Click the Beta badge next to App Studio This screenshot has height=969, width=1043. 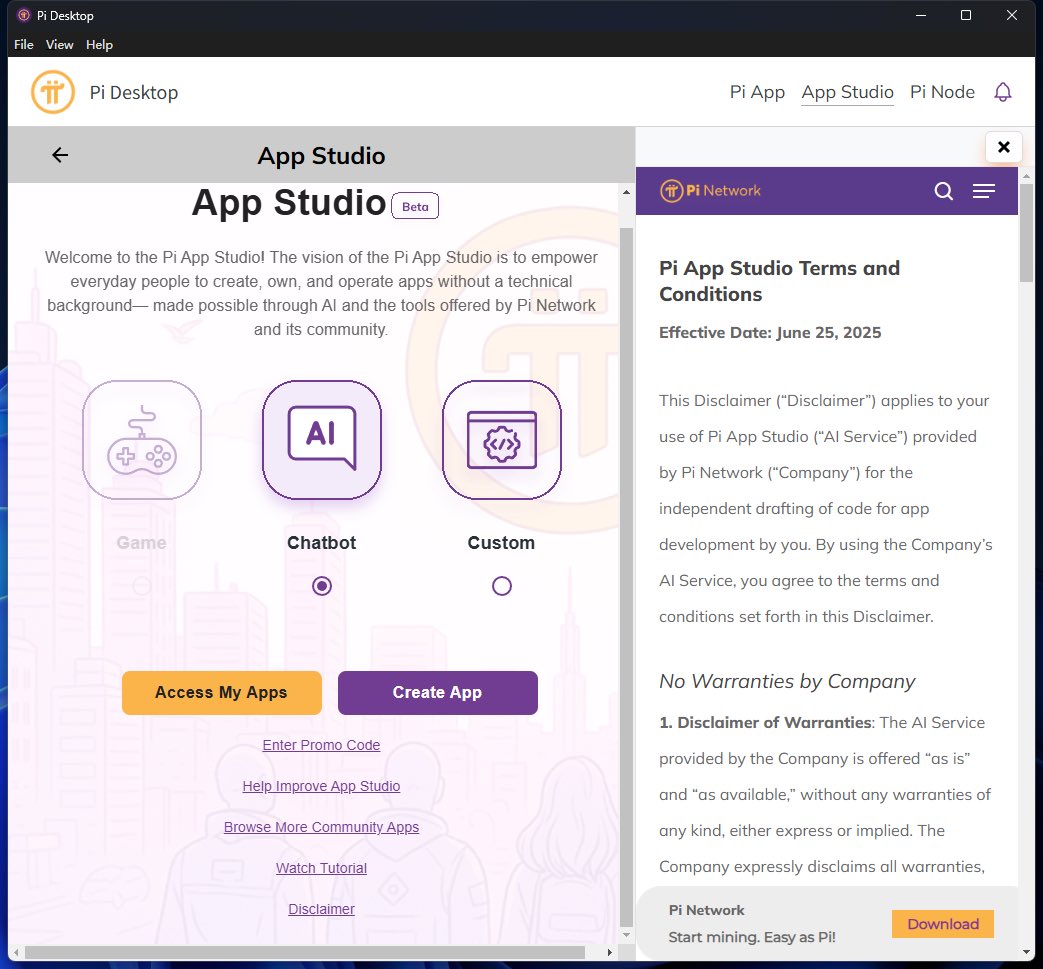(x=415, y=206)
